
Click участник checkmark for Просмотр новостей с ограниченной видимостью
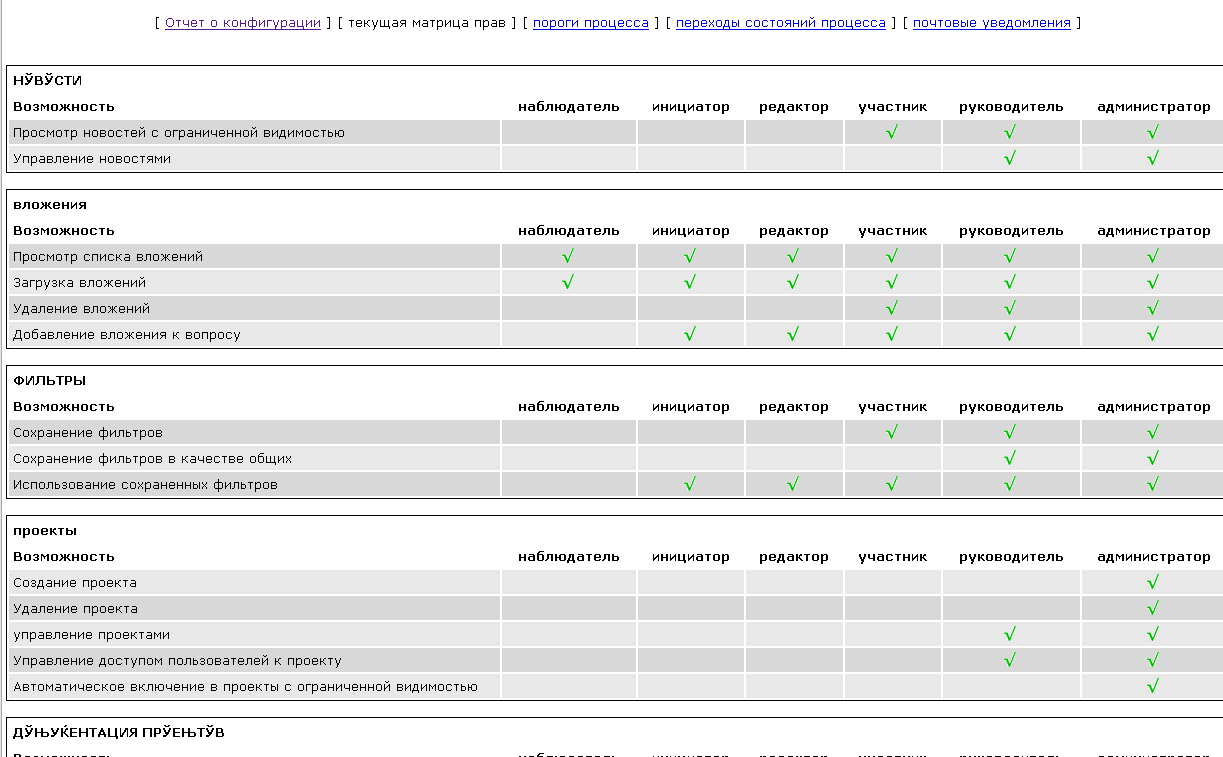[892, 132]
